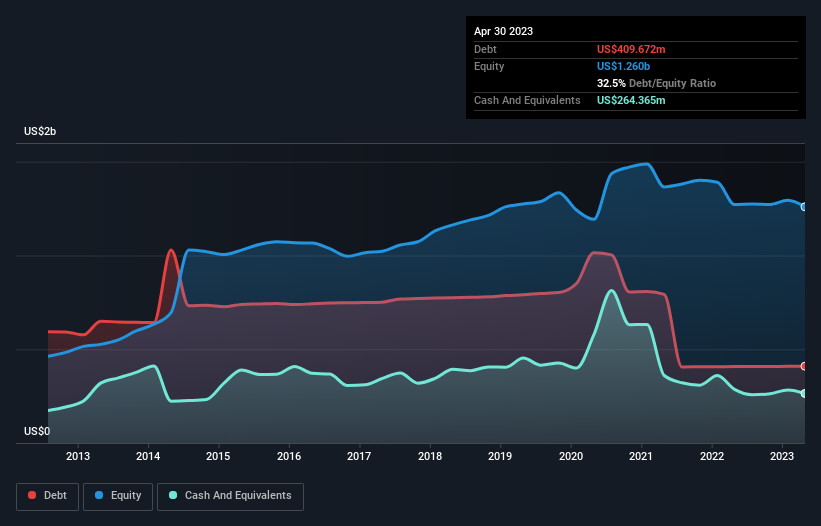Toggle the Equity series legend button
The image size is (821, 526).
(x=118, y=496)
